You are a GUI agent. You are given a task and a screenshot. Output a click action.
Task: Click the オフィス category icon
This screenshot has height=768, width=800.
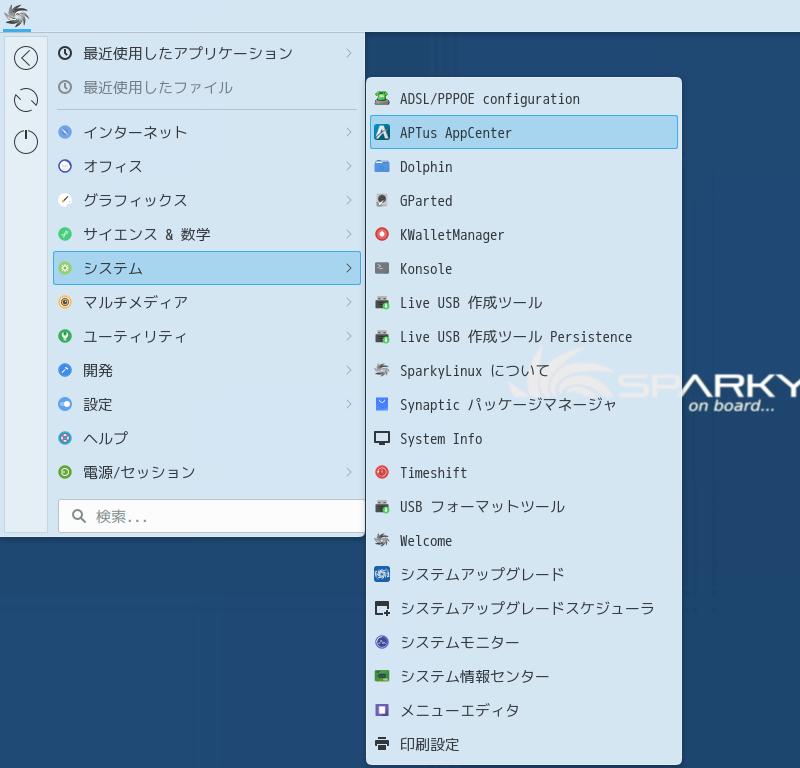[x=65, y=166]
